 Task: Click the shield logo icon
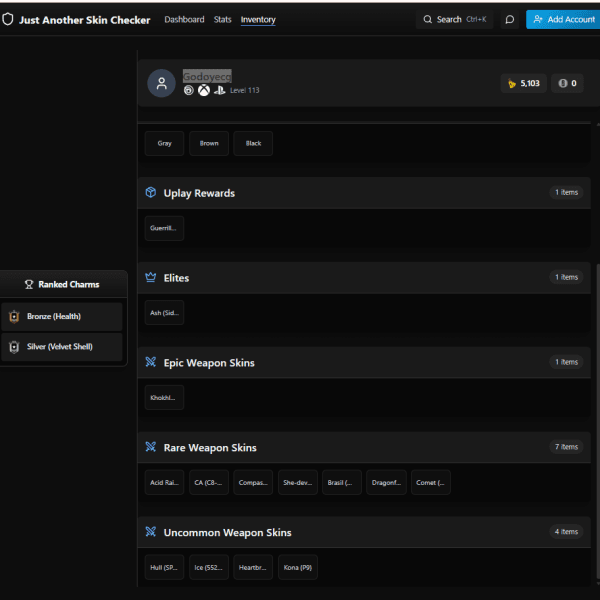(8, 20)
